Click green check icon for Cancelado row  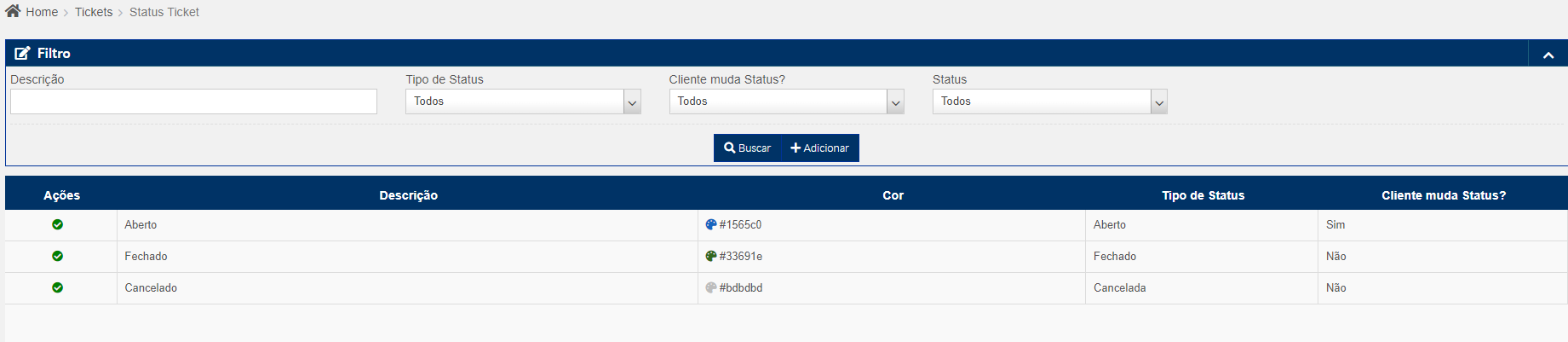pyautogui.click(x=57, y=287)
